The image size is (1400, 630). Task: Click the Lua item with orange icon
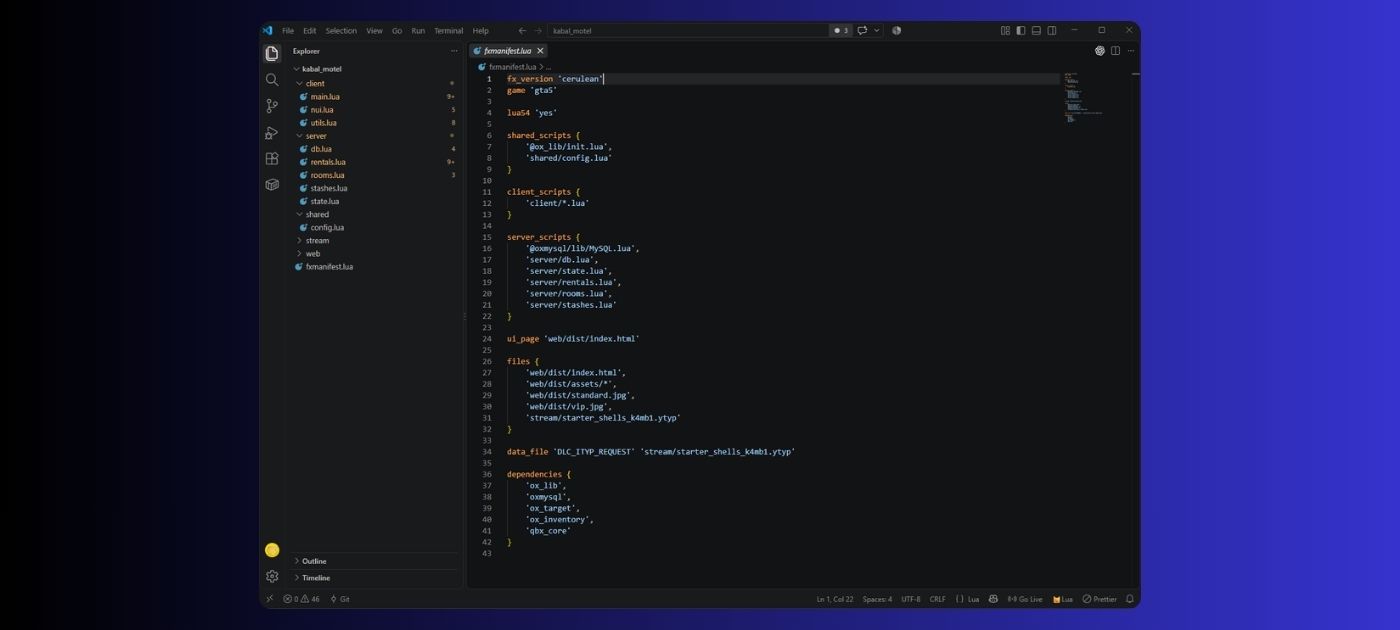tap(1063, 599)
